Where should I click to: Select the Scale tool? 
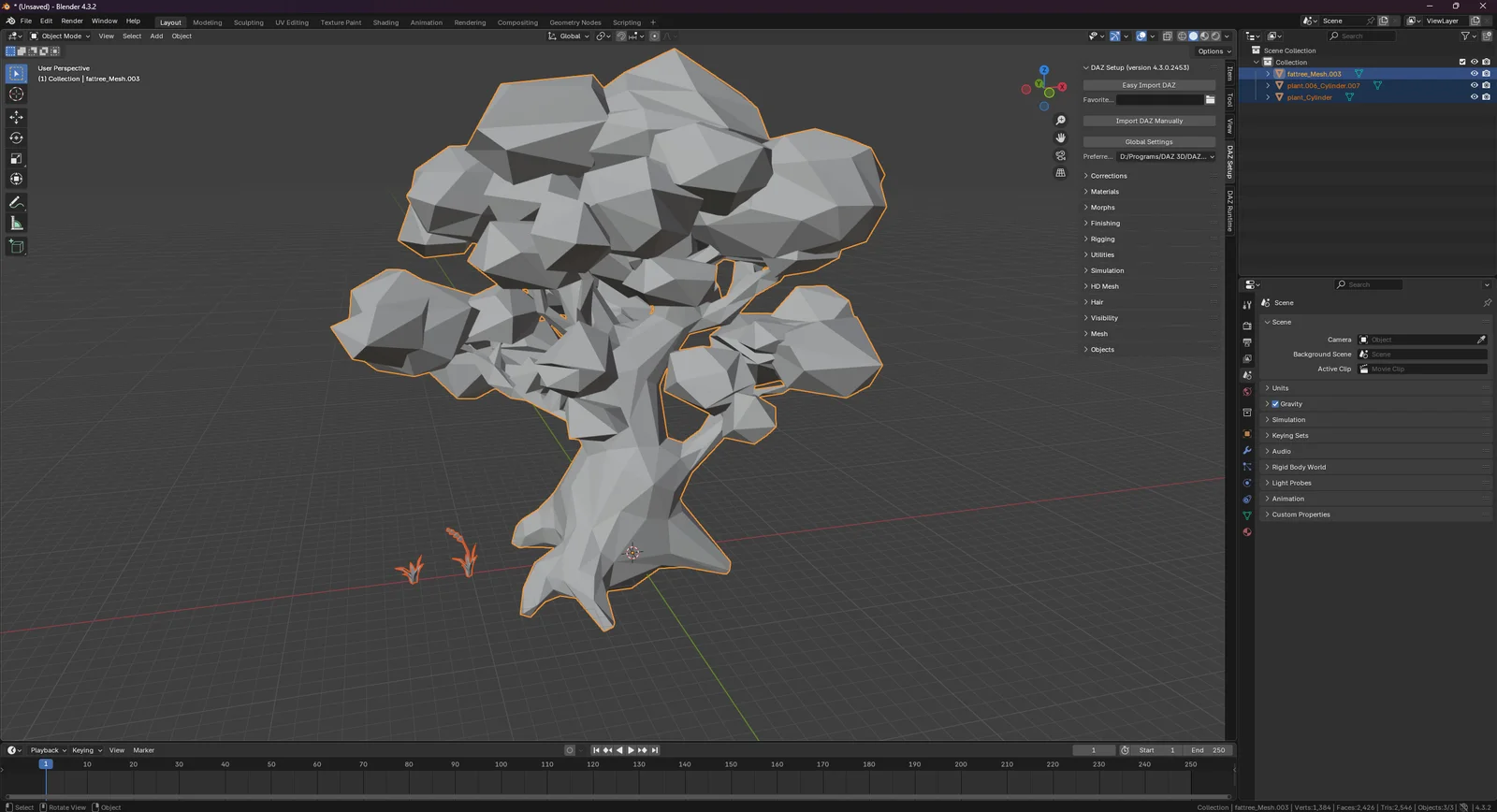[x=16, y=158]
